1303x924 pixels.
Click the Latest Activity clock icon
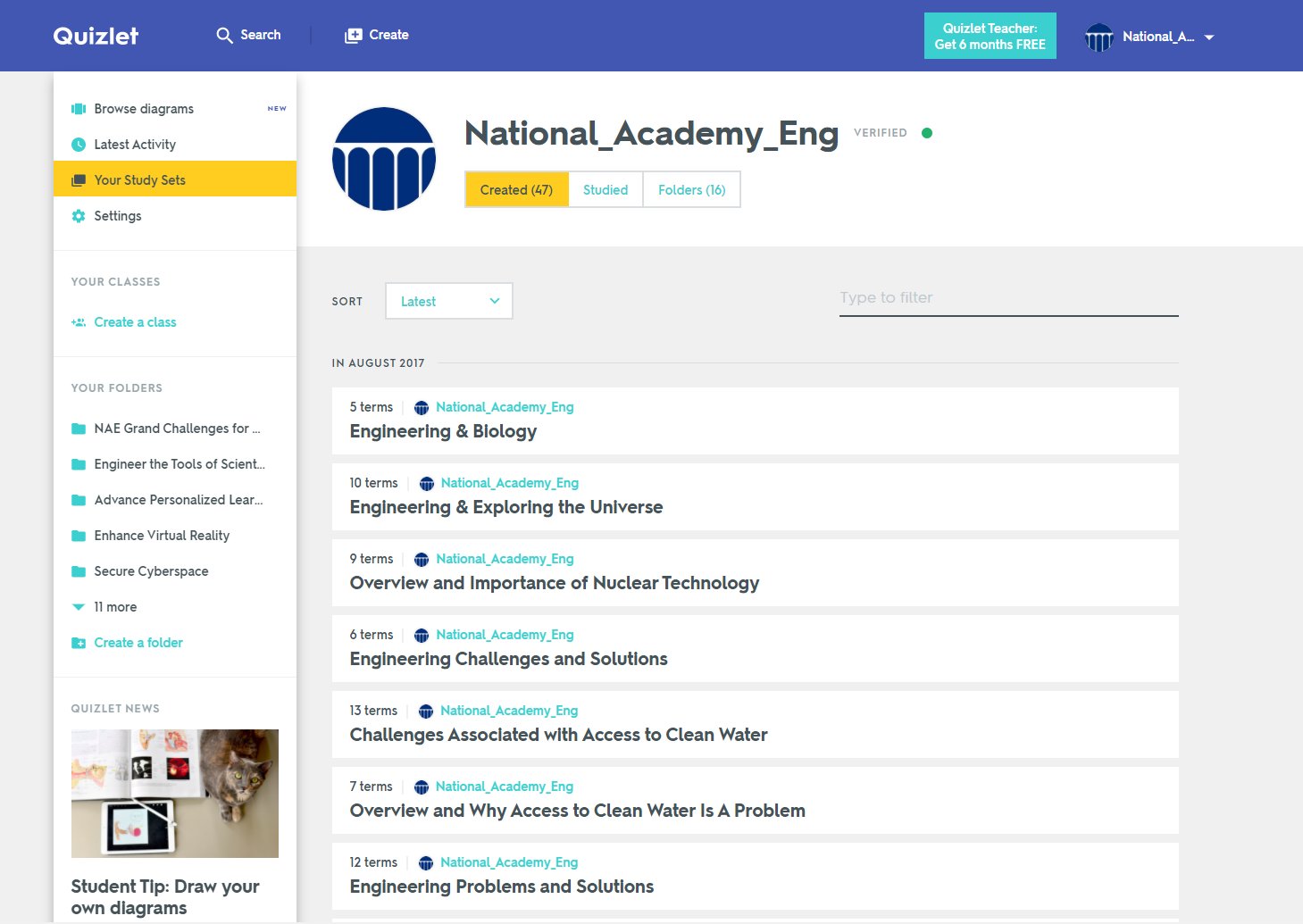[79, 145]
